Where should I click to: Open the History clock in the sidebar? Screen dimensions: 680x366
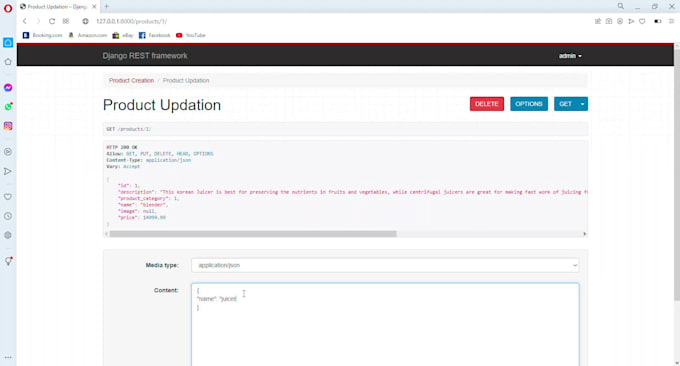pos(8,216)
